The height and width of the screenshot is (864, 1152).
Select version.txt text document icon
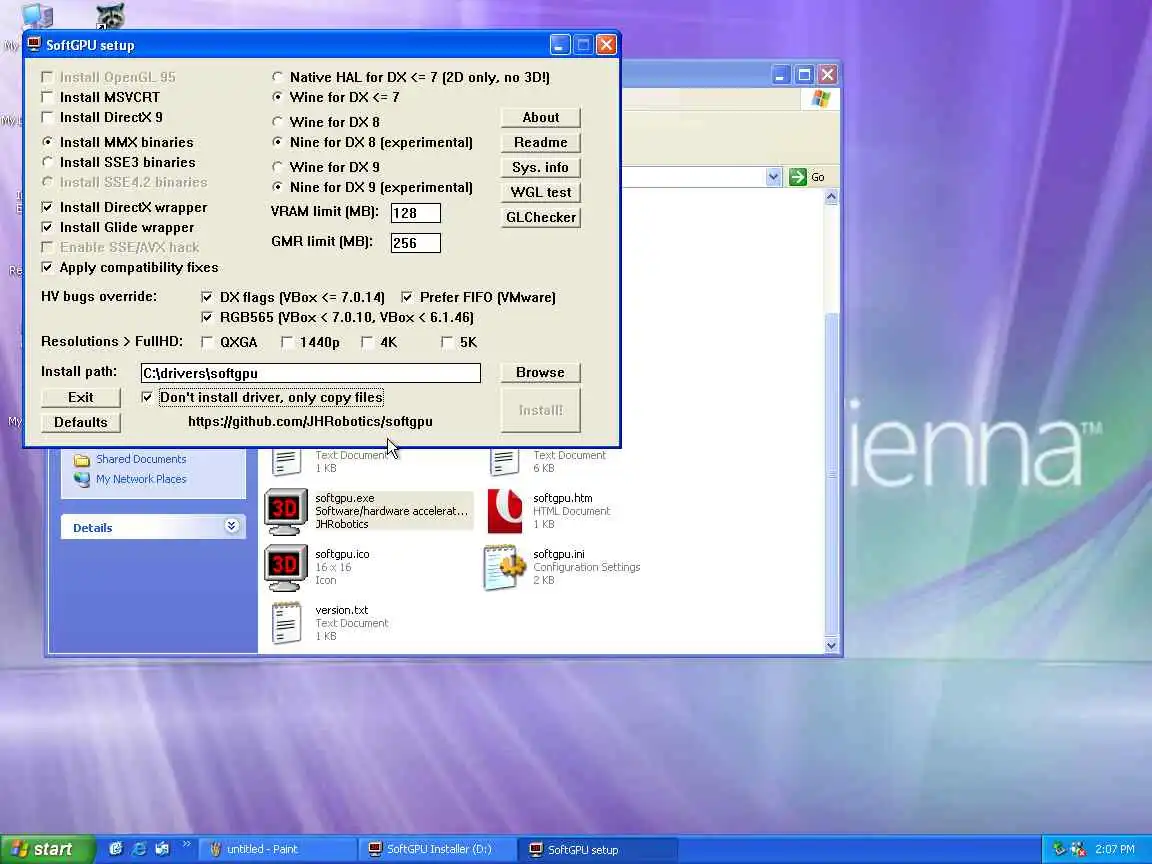287,623
